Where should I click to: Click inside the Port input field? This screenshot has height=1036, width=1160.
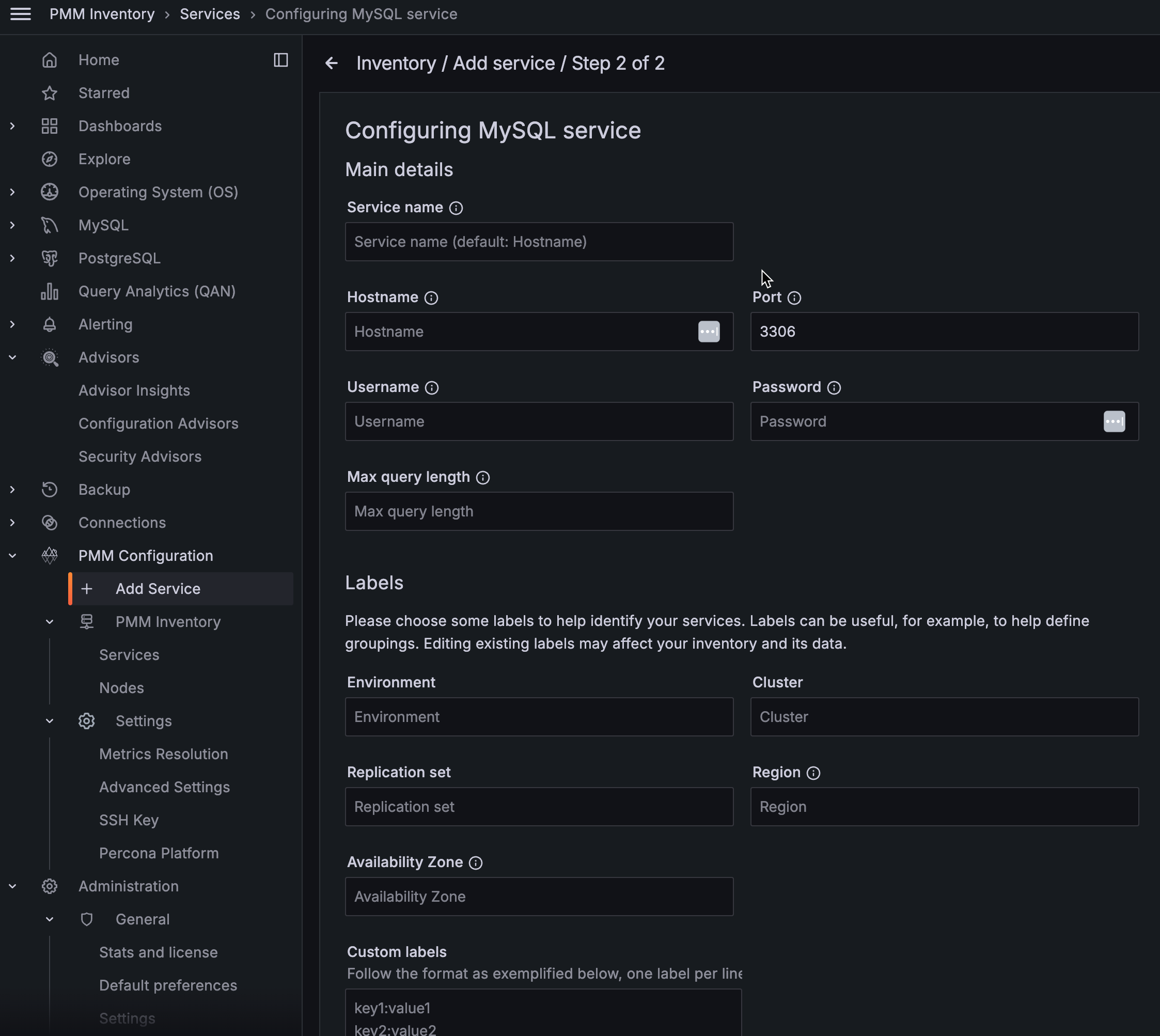pyautogui.click(x=944, y=331)
